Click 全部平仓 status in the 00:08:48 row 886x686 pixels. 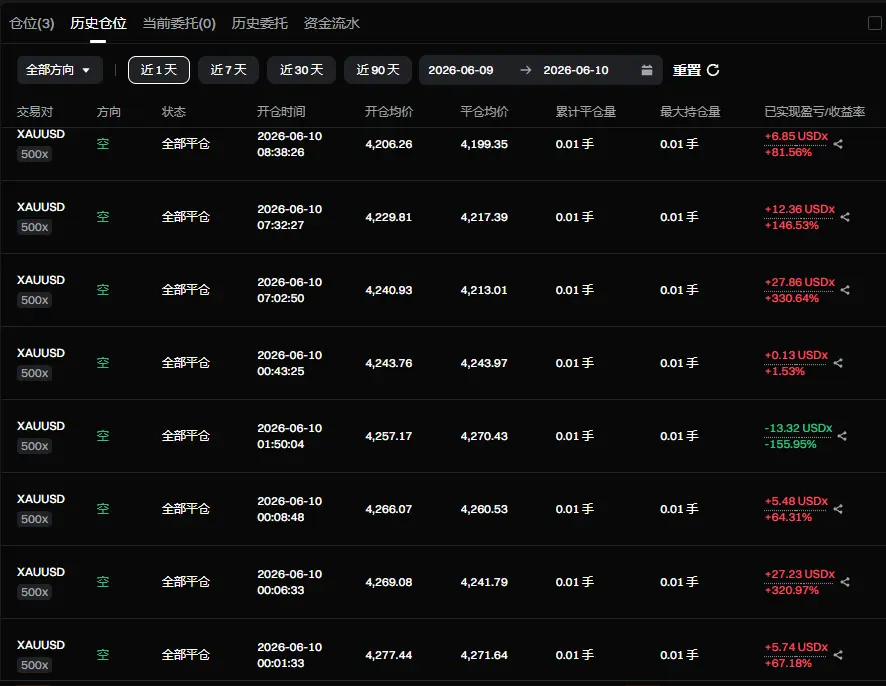tap(185, 509)
